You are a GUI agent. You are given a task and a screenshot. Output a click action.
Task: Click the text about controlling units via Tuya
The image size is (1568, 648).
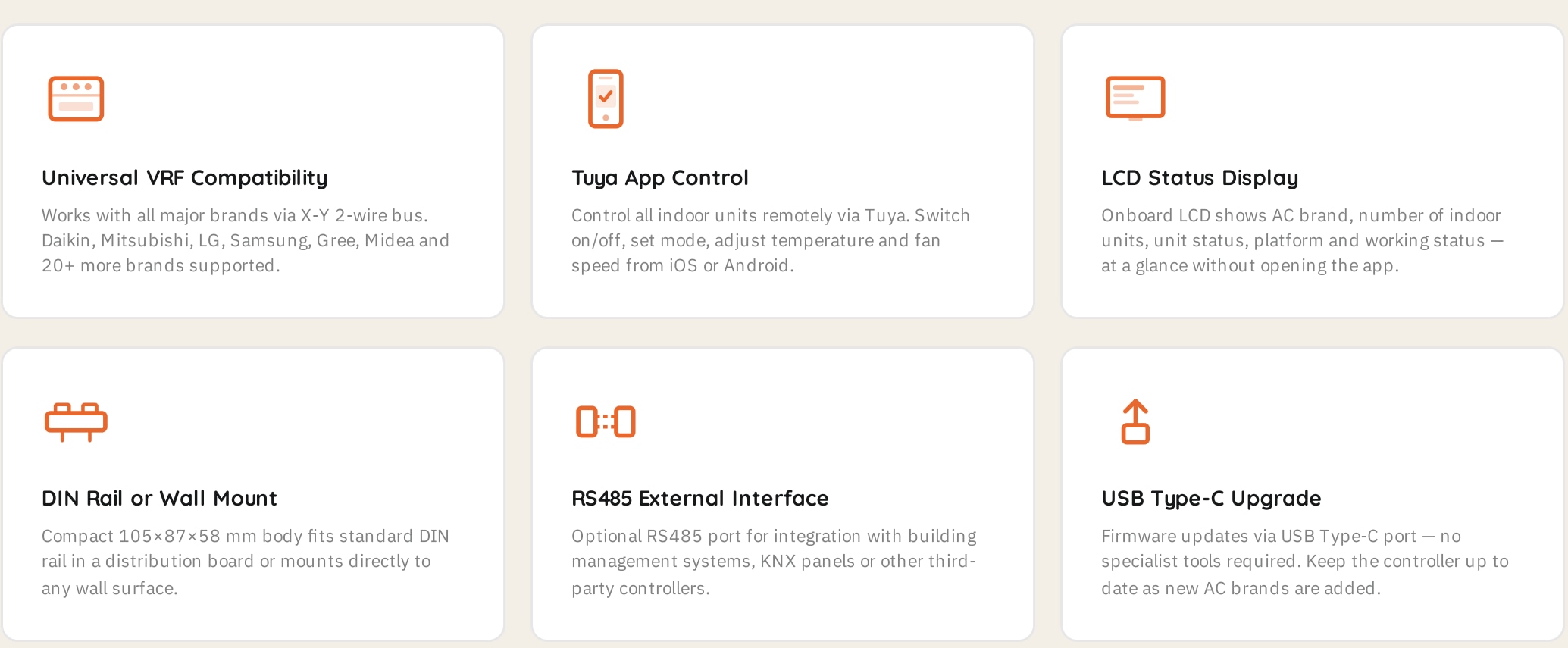tap(771, 240)
